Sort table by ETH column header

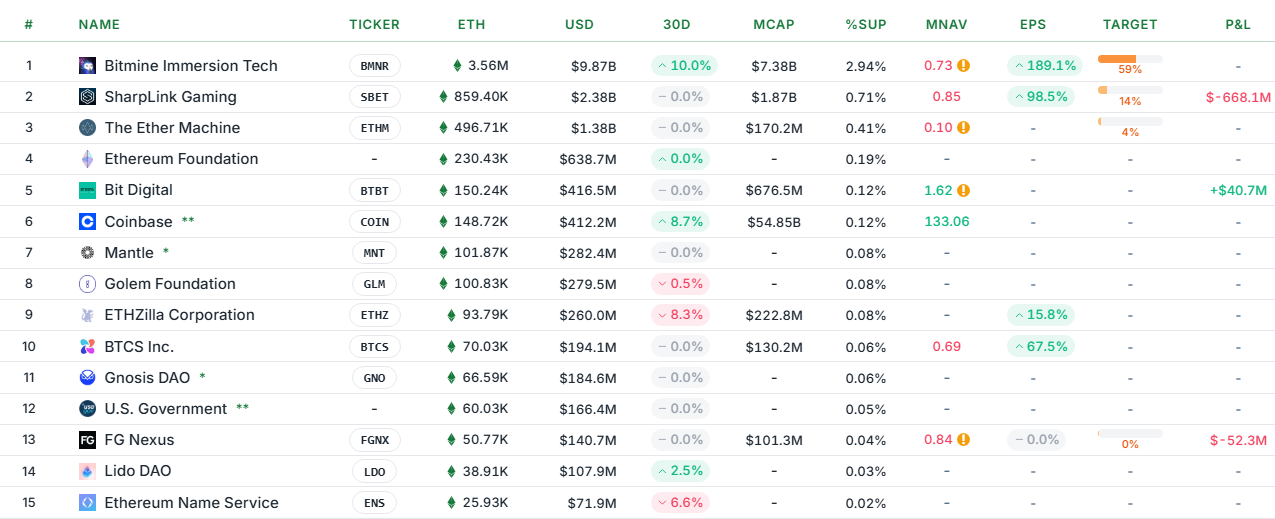click(x=472, y=24)
